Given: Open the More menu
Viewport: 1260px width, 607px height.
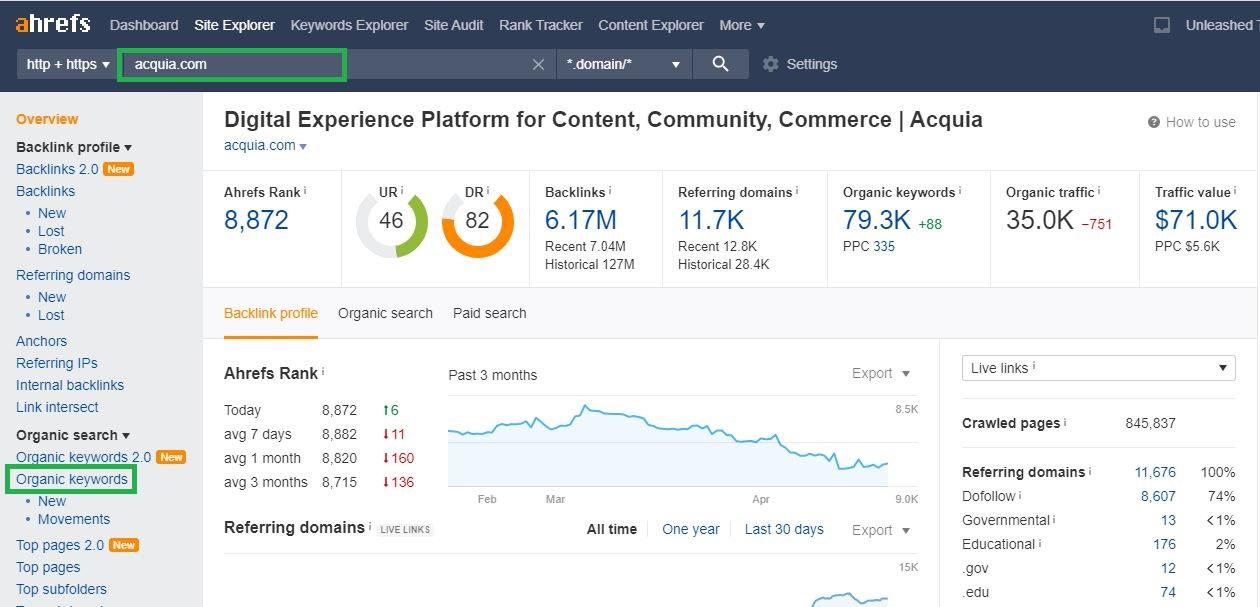Looking at the screenshot, I should pyautogui.click(x=741, y=25).
